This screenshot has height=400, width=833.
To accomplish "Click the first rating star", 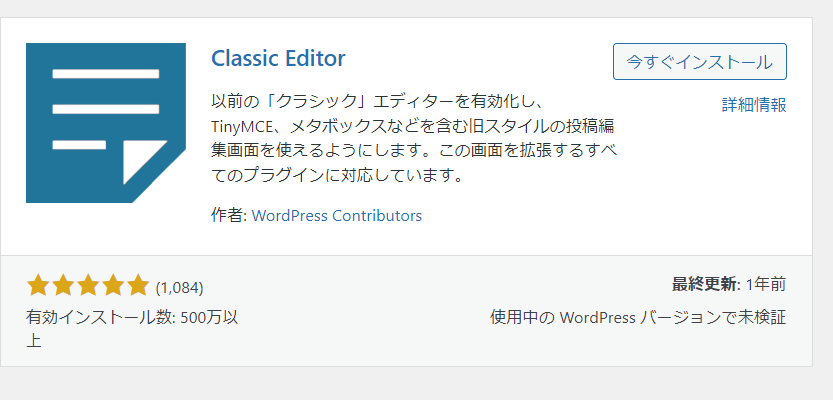I will (38, 286).
